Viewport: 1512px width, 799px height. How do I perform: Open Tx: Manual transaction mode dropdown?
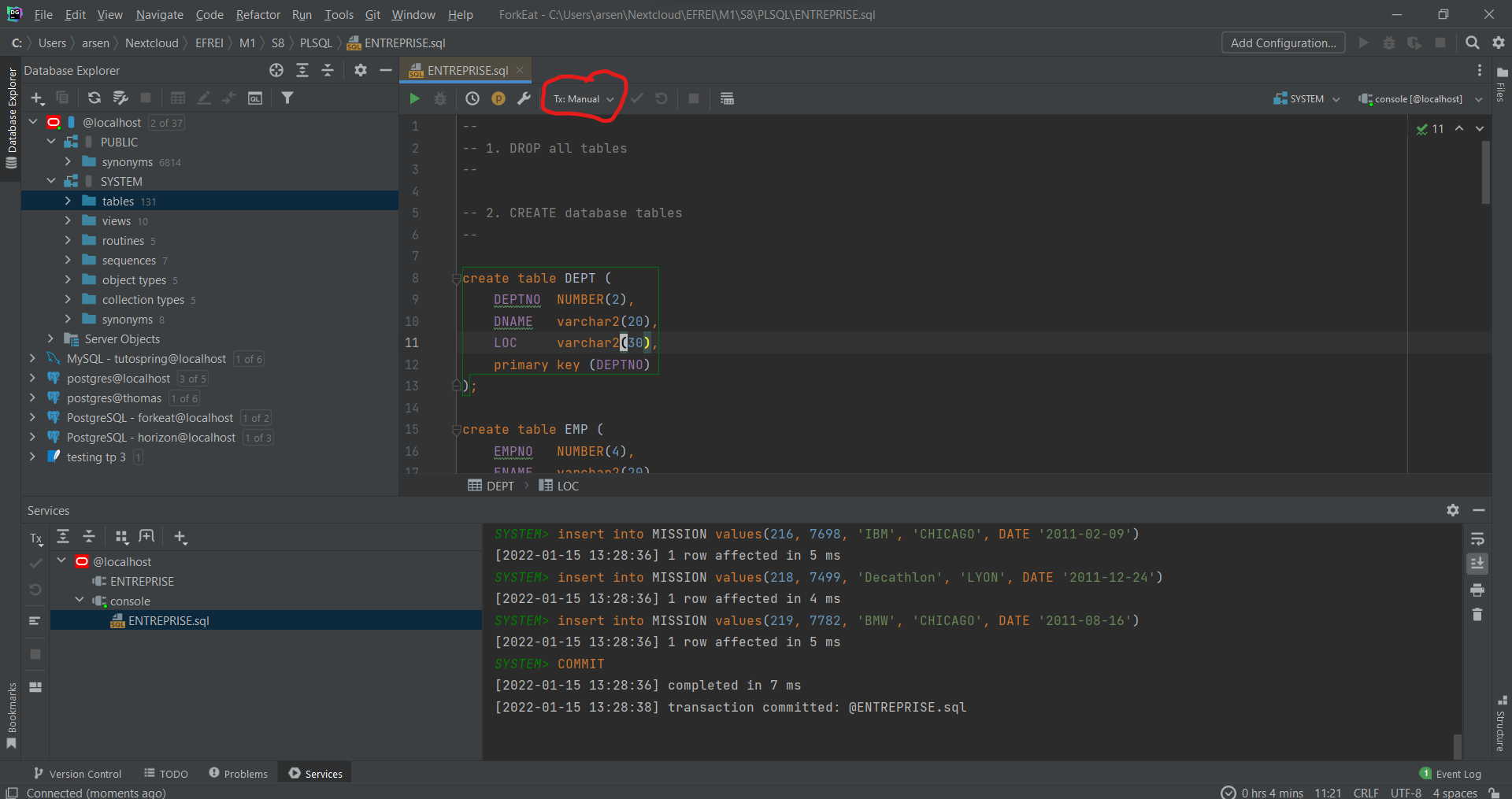click(x=583, y=99)
